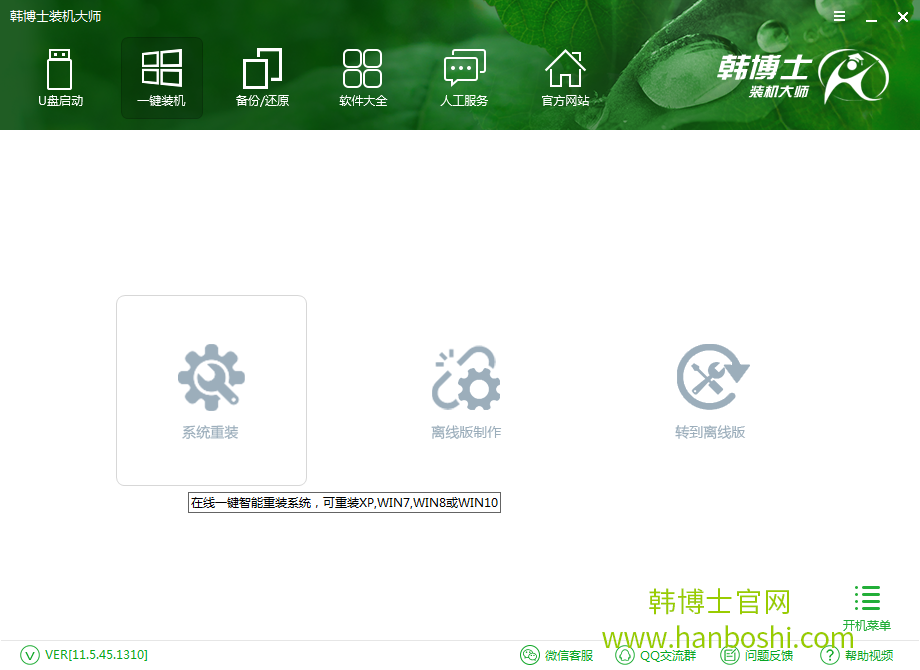Click the online reinstall tooltip text bar
This screenshot has height=670, width=920.
click(x=344, y=503)
